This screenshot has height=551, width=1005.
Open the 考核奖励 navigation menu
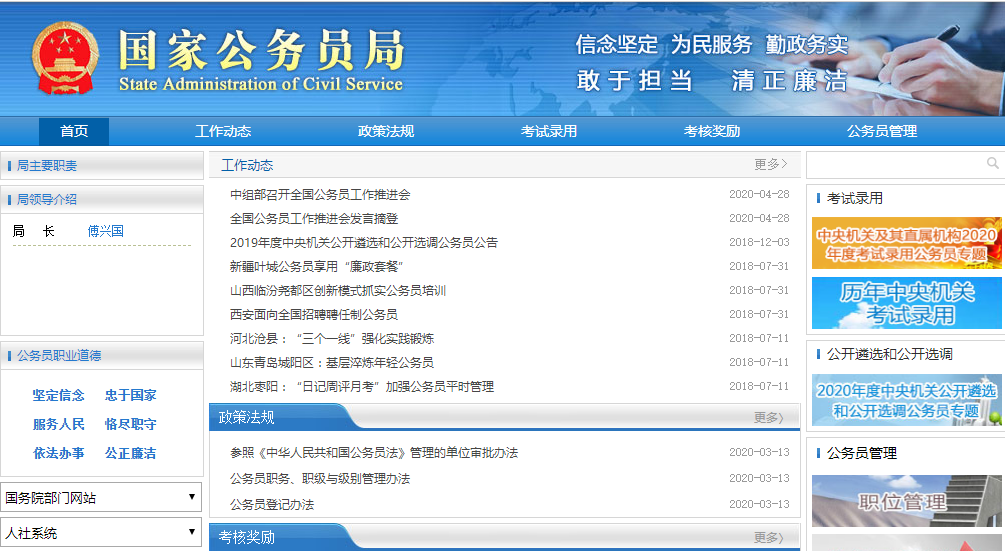point(711,131)
